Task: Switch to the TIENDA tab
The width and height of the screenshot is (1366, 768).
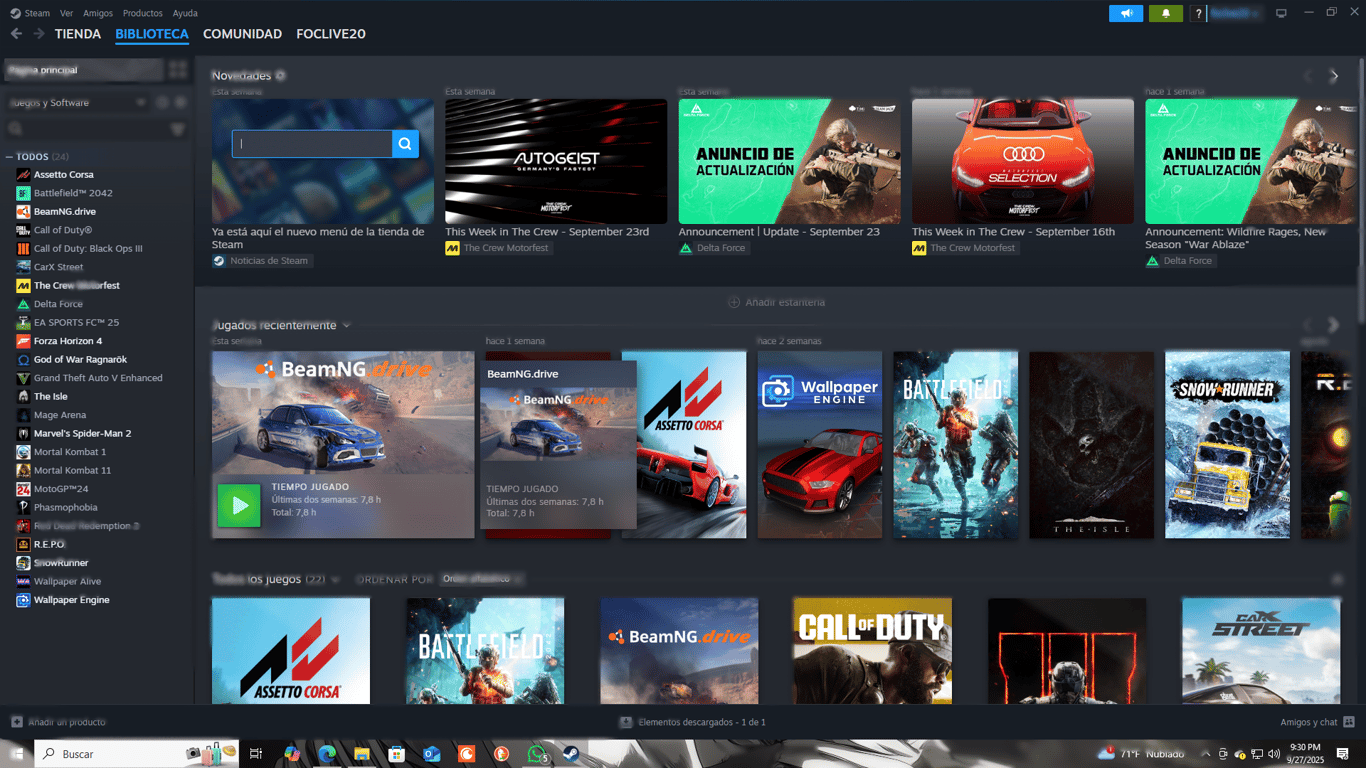Action: pyautogui.click(x=78, y=34)
